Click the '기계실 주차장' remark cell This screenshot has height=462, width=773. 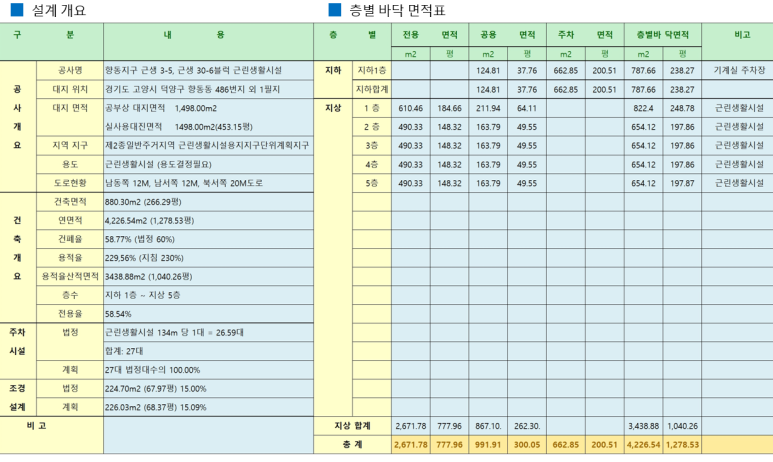pyautogui.click(x=738, y=71)
